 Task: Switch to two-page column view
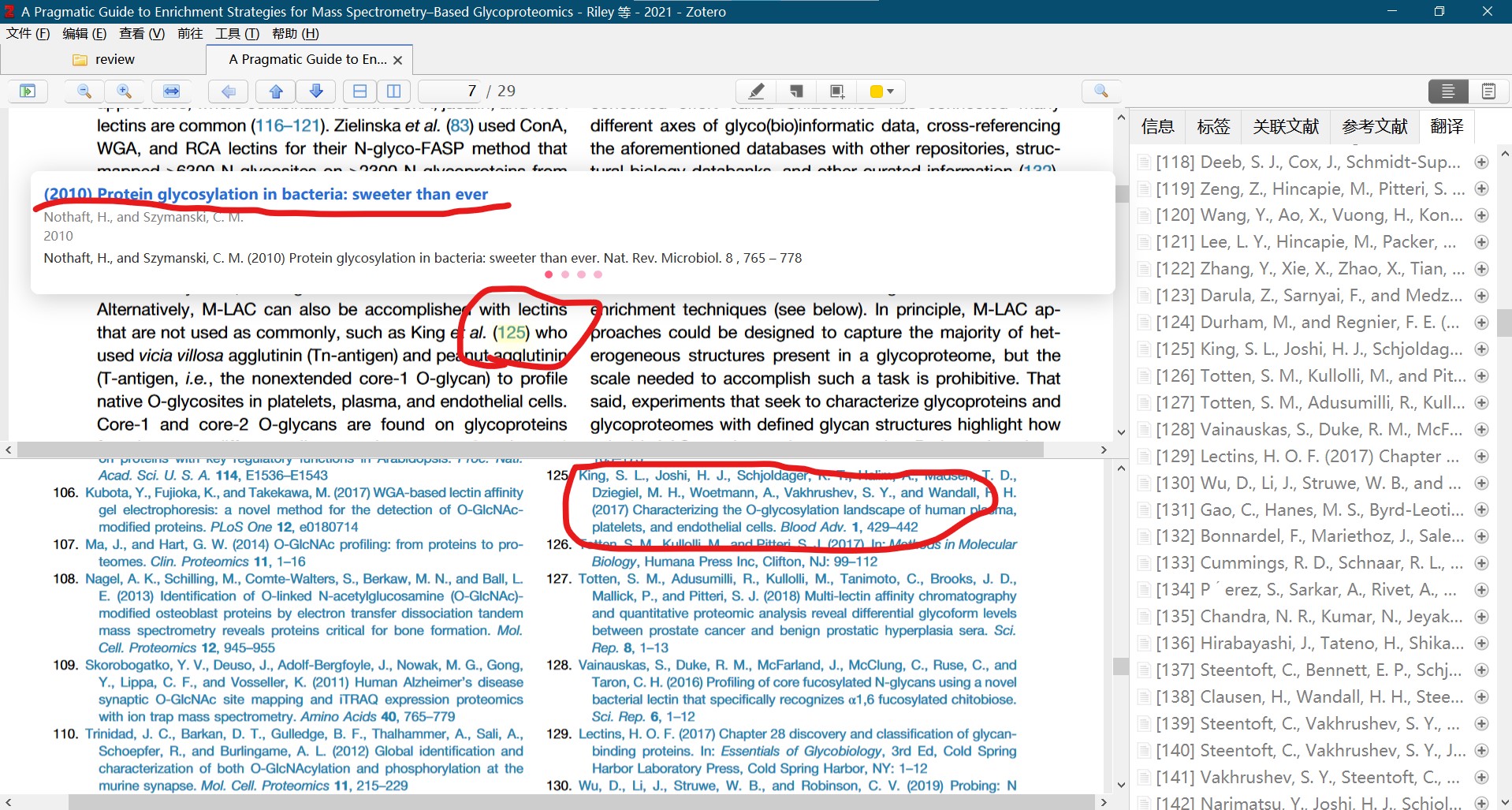tap(394, 91)
